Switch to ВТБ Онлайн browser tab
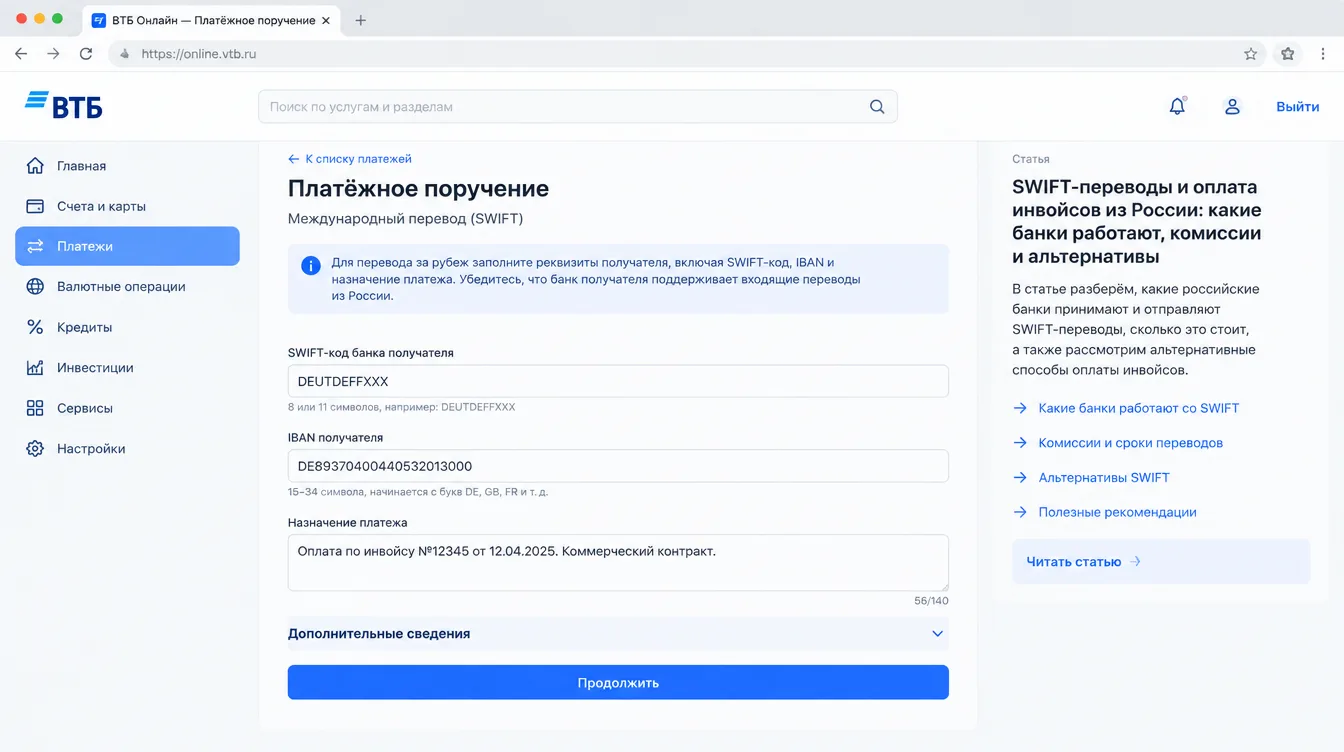 213,20
